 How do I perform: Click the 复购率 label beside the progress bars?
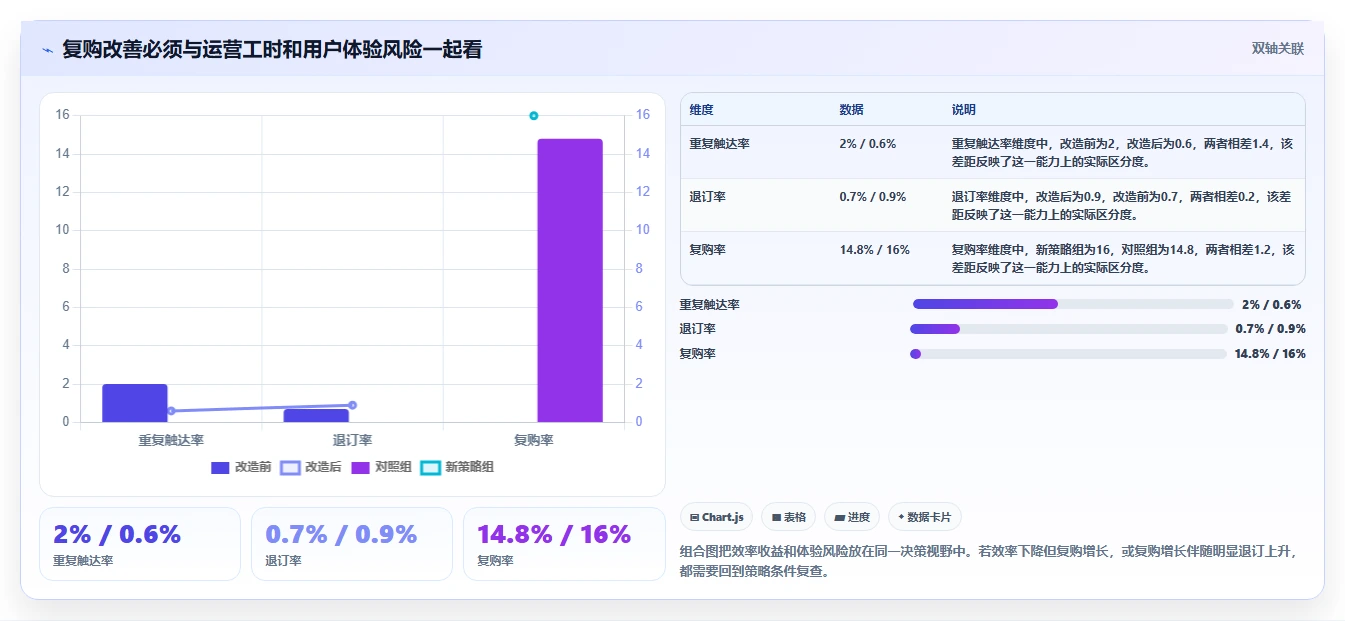point(698,354)
